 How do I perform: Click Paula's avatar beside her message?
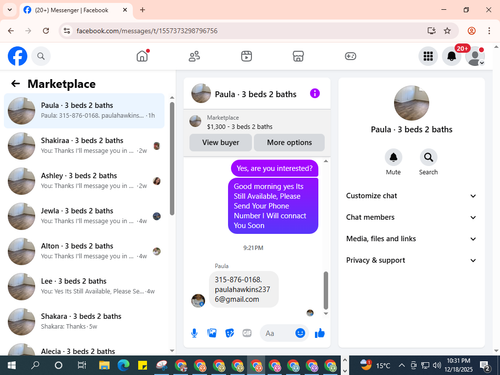[198, 301]
